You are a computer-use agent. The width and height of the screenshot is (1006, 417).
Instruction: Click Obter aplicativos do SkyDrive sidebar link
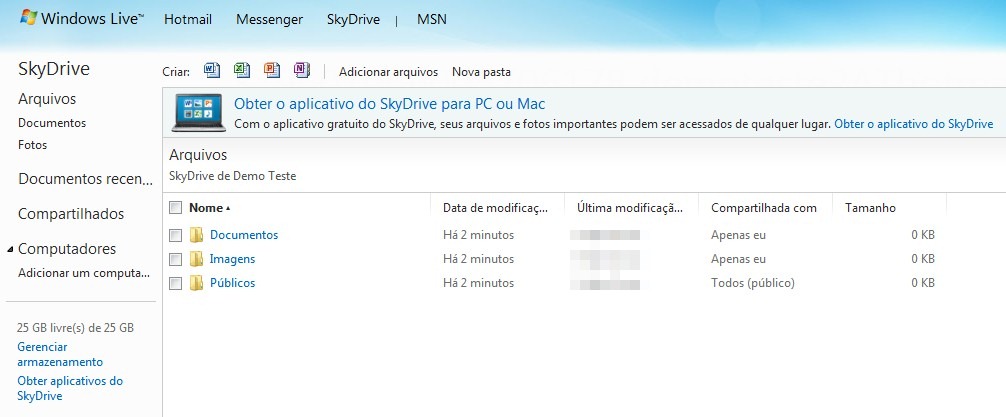coord(70,388)
